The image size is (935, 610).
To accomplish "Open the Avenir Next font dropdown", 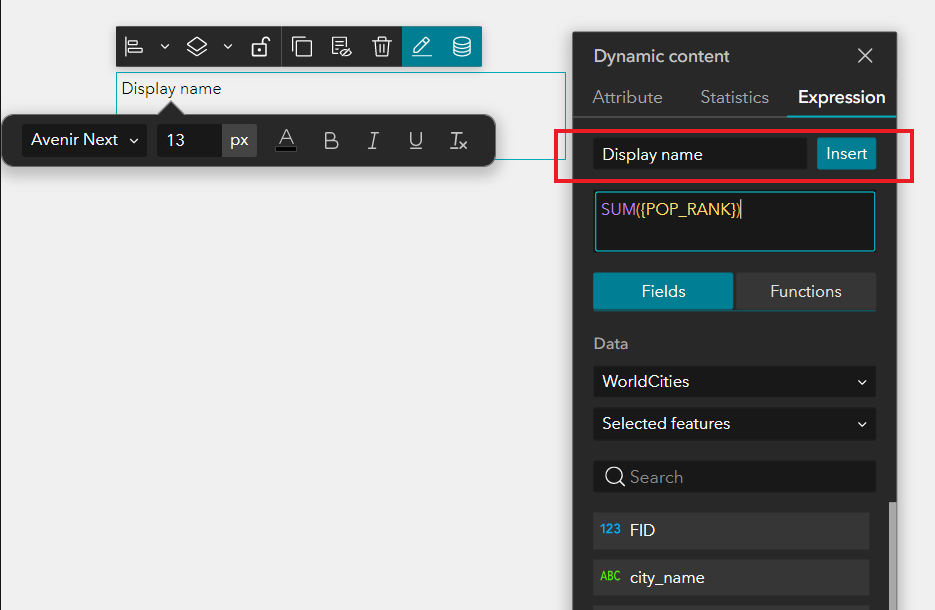I will (84, 140).
